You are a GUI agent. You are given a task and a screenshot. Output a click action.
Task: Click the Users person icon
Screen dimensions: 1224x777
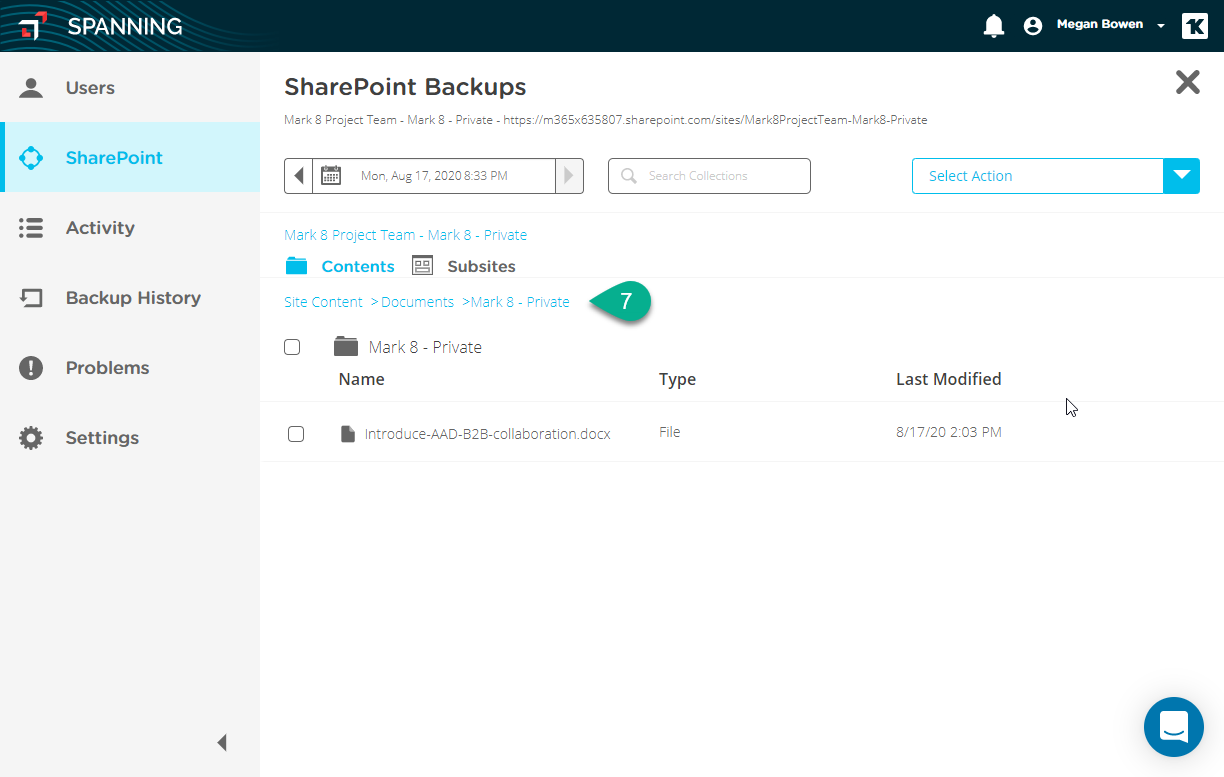pyautogui.click(x=31, y=87)
